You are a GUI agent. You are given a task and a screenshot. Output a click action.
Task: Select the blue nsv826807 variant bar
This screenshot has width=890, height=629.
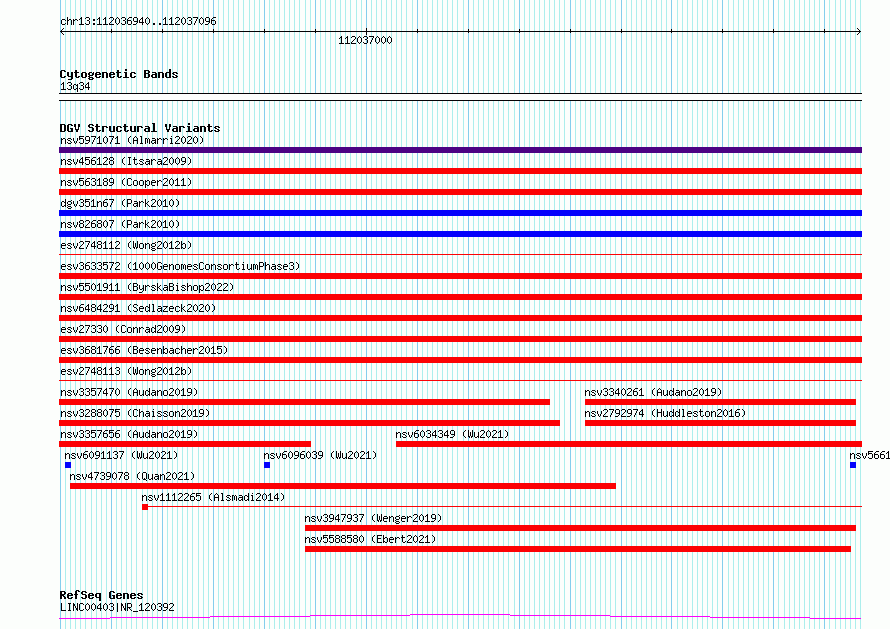[x=460, y=234]
